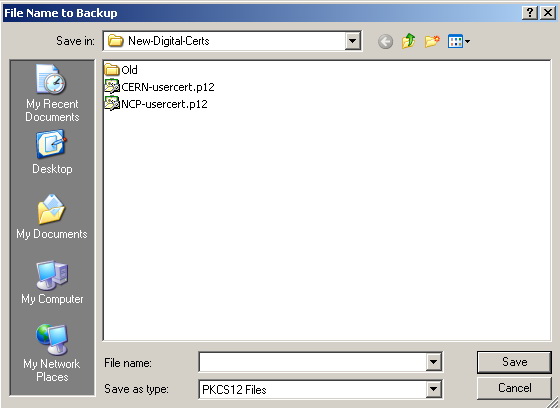
Task: Click the File name text field
Action: [x=312, y=362]
